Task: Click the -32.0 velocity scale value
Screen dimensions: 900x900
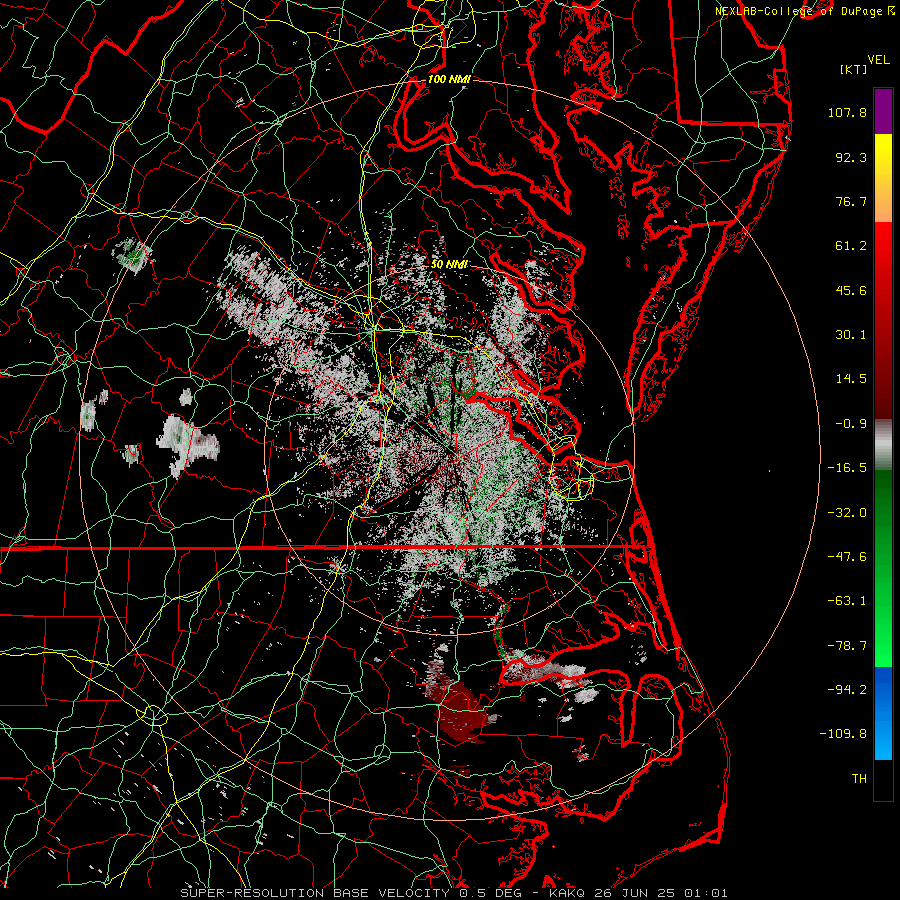Action: [x=847, y=513]
